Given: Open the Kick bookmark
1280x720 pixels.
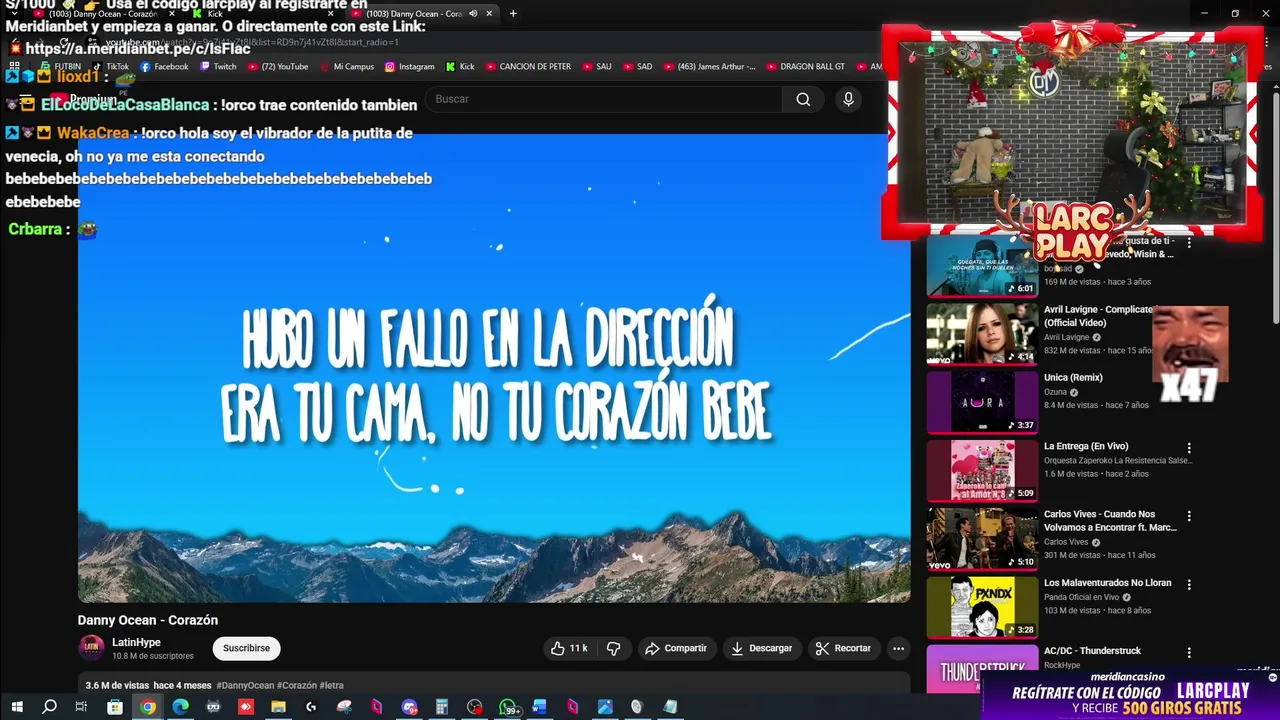Looking at the screenshot, I should tap(460, 66).
